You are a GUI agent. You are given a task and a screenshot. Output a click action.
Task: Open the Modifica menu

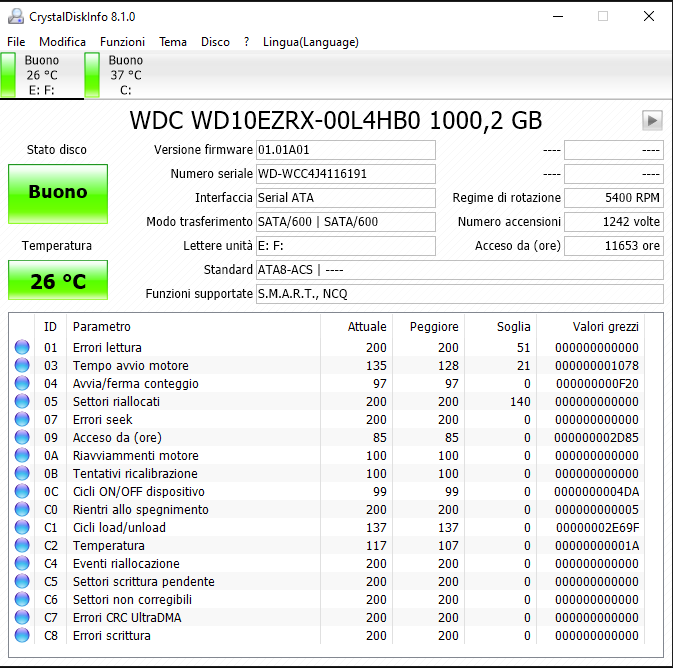(x=62, y=42)
